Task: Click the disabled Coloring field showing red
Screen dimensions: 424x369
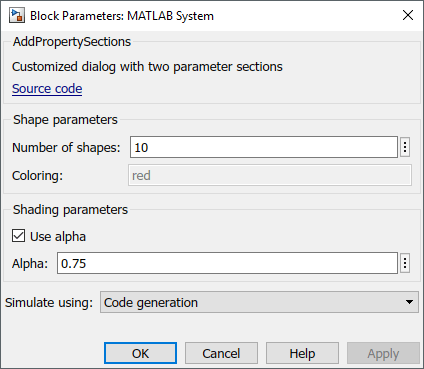Action: coord(270,175)
